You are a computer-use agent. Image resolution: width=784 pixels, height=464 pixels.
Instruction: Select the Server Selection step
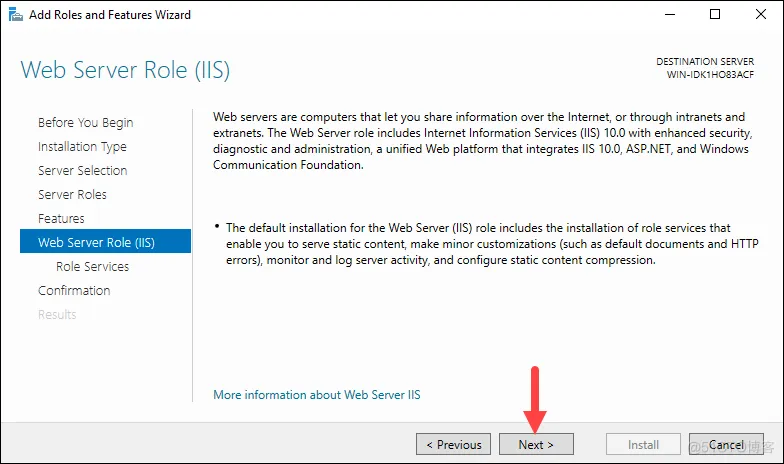(x=82, y=170)
